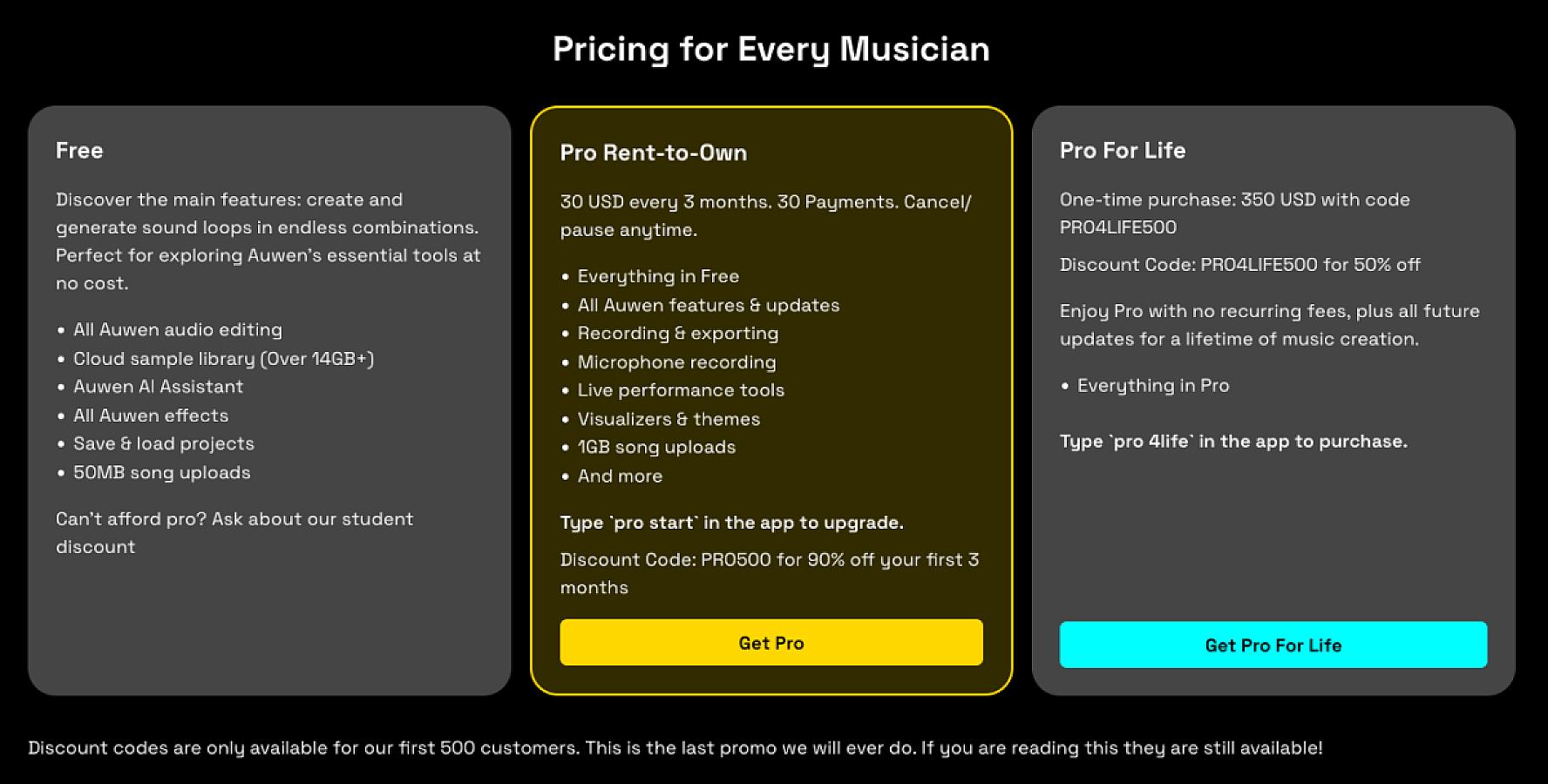The image size is (1548, 784).
Task: Select the Pro Rent-to-Own plan title
Action: pyautogui.click(x=654, y=152)
